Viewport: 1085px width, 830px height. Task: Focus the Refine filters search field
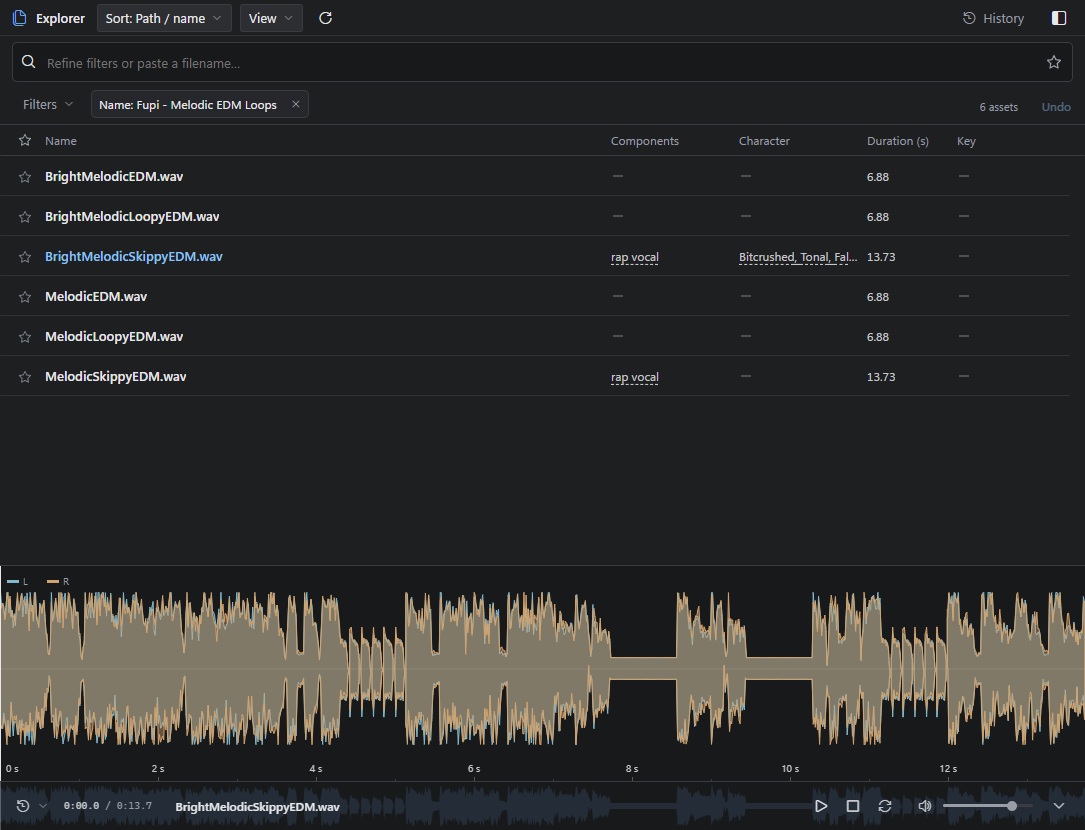point(542,62)
